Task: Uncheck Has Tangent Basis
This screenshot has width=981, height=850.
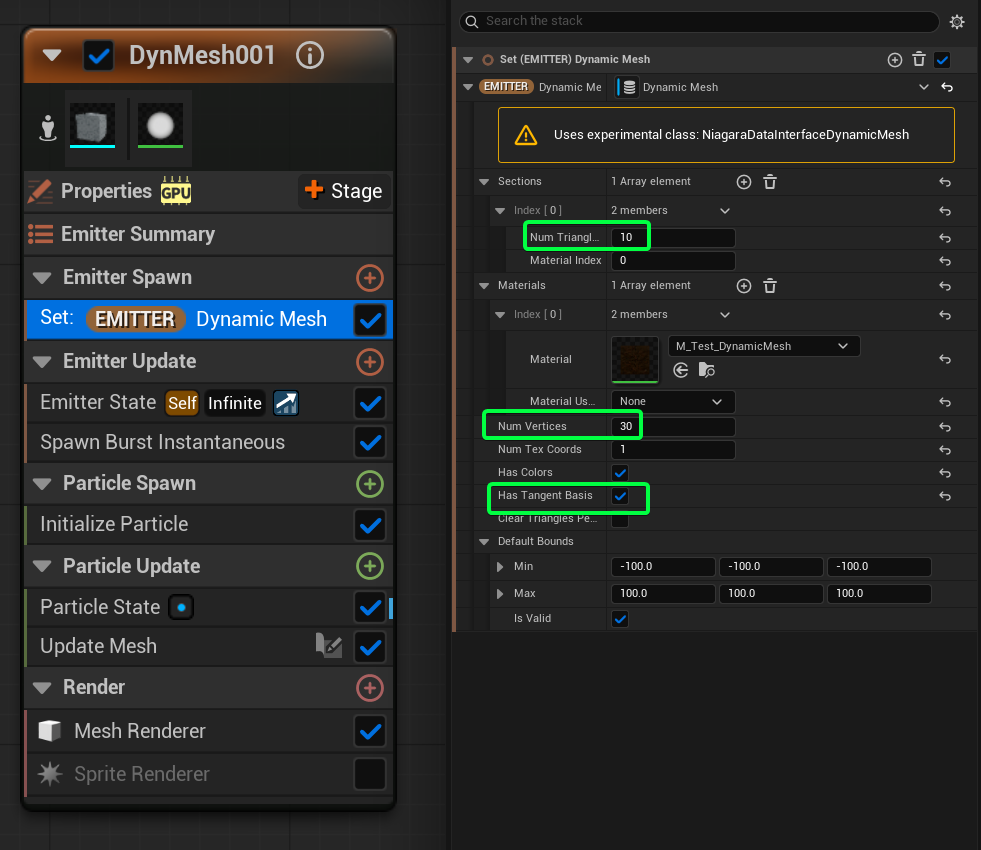Action: pos(620,496)
